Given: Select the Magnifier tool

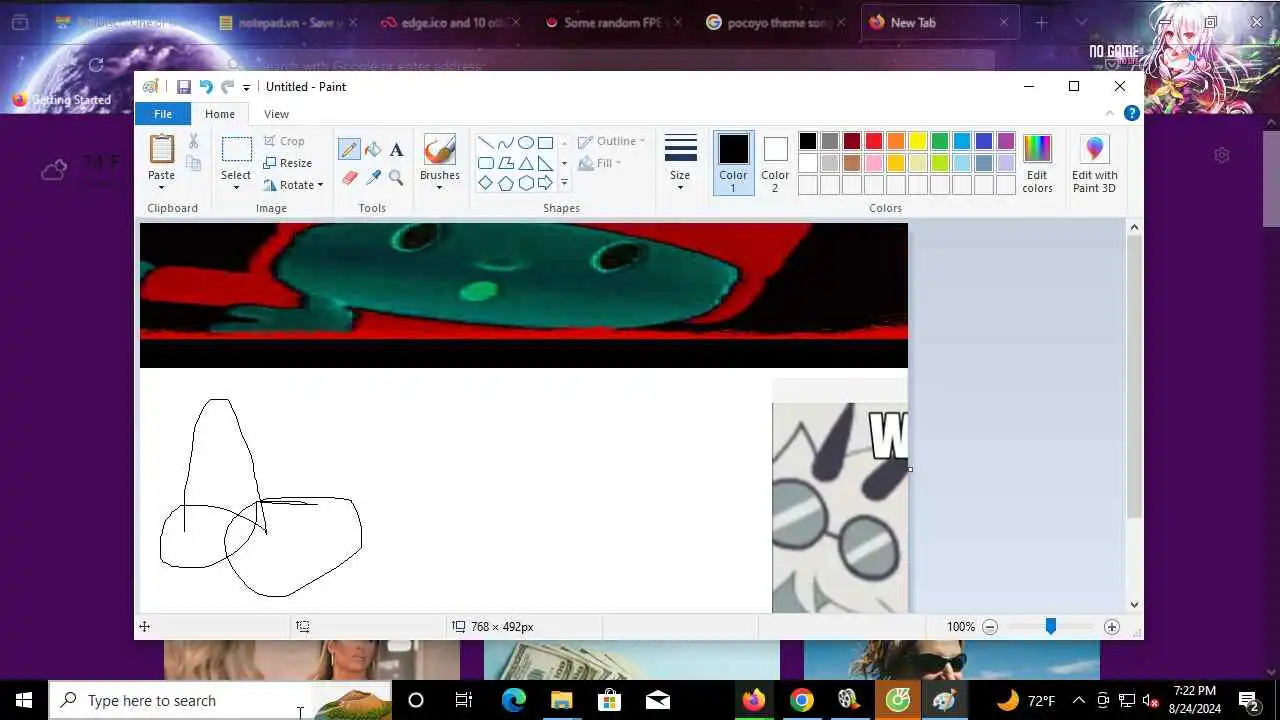Looking at the screenshot, I should 396,178.
